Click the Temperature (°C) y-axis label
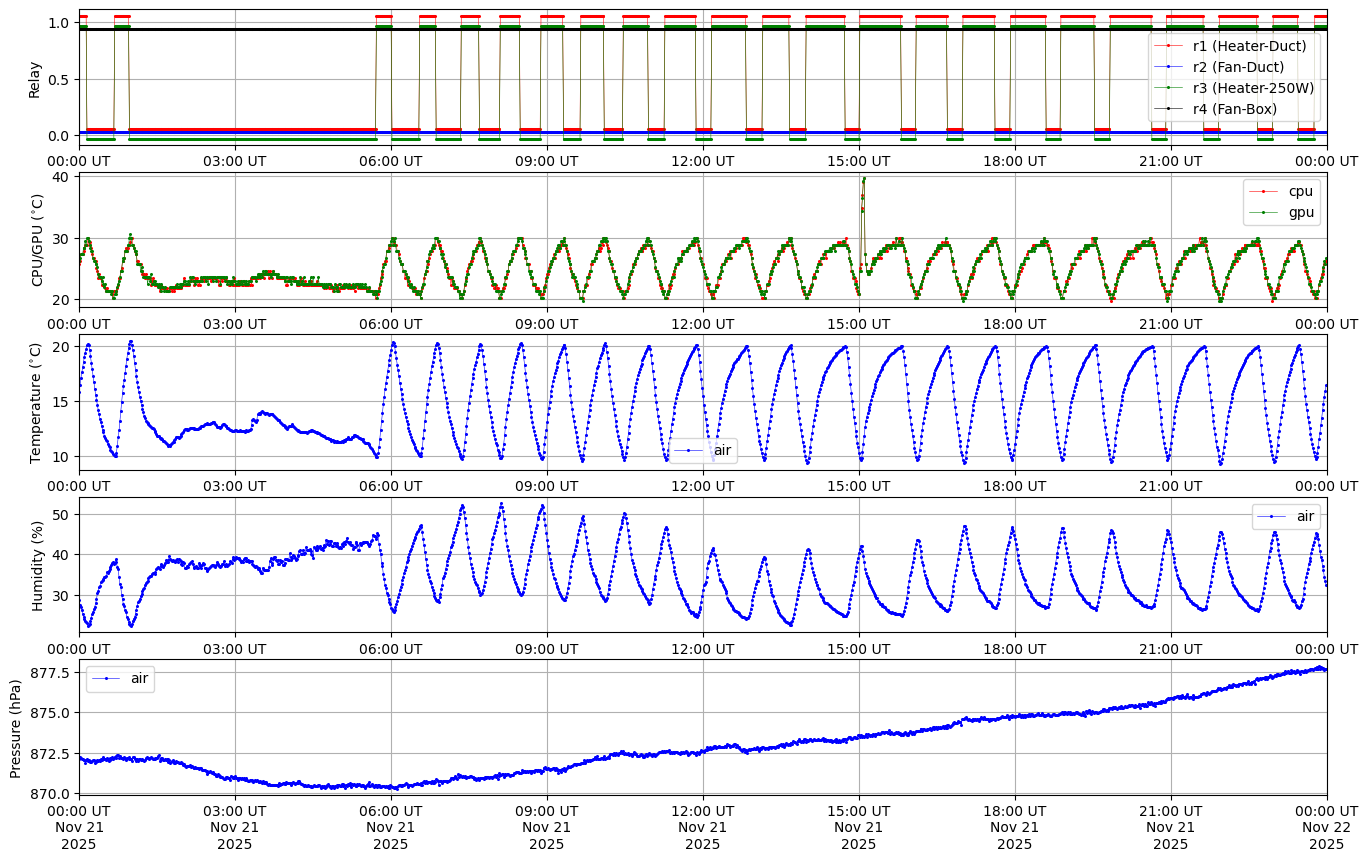This screenshot has width=1368, height=861. tap(36, 402)
